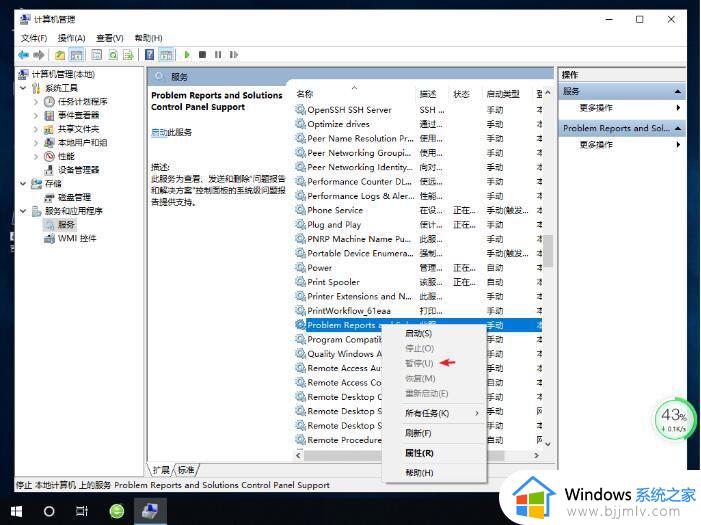701x525 pixels.
Task: Click the Up one level folder icon
Action: click(x=60, y=55)
